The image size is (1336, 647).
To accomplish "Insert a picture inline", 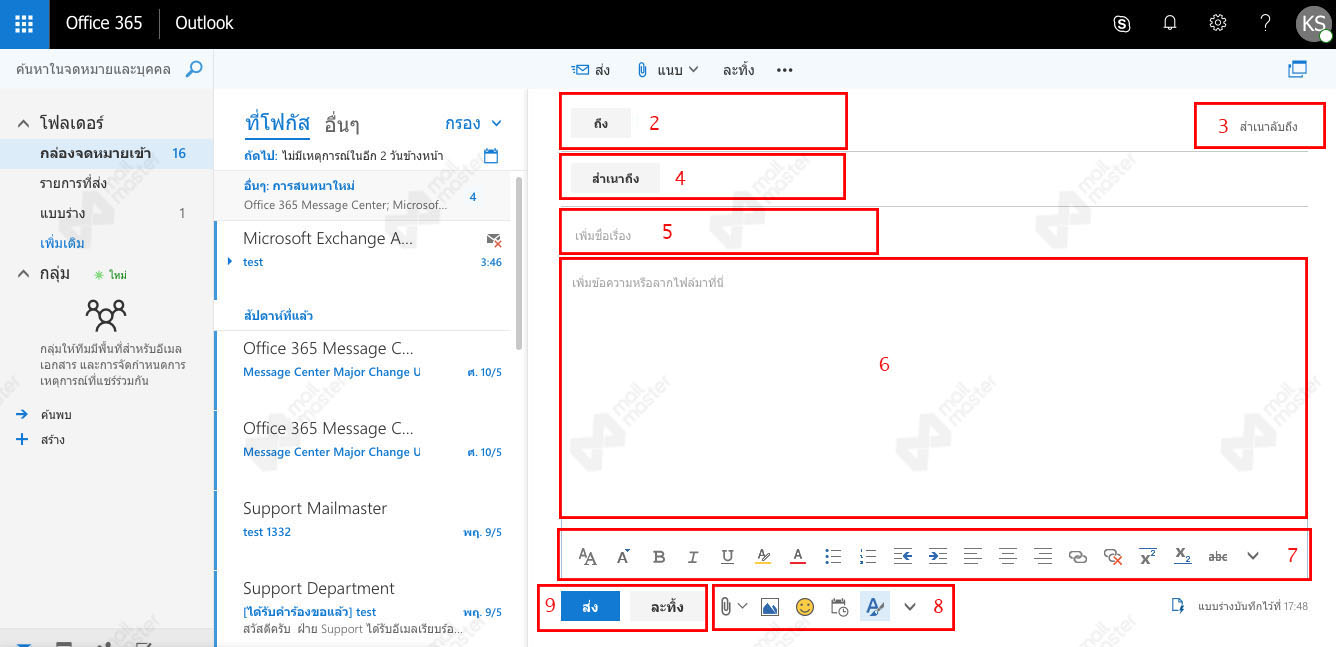I will [770, 607].
